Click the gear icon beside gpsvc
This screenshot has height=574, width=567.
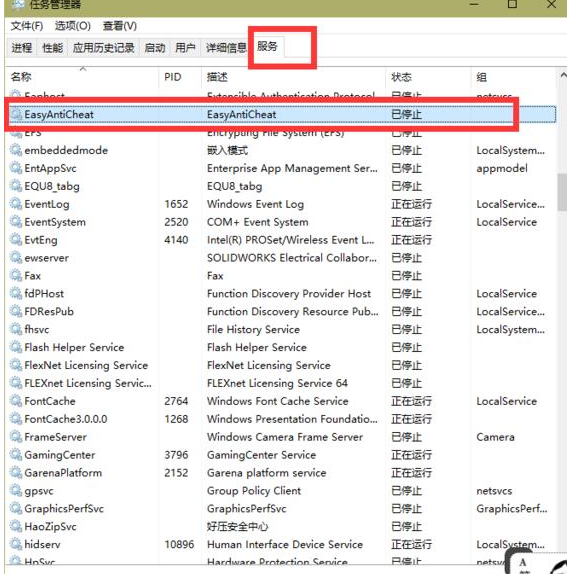tap(16, 491)
